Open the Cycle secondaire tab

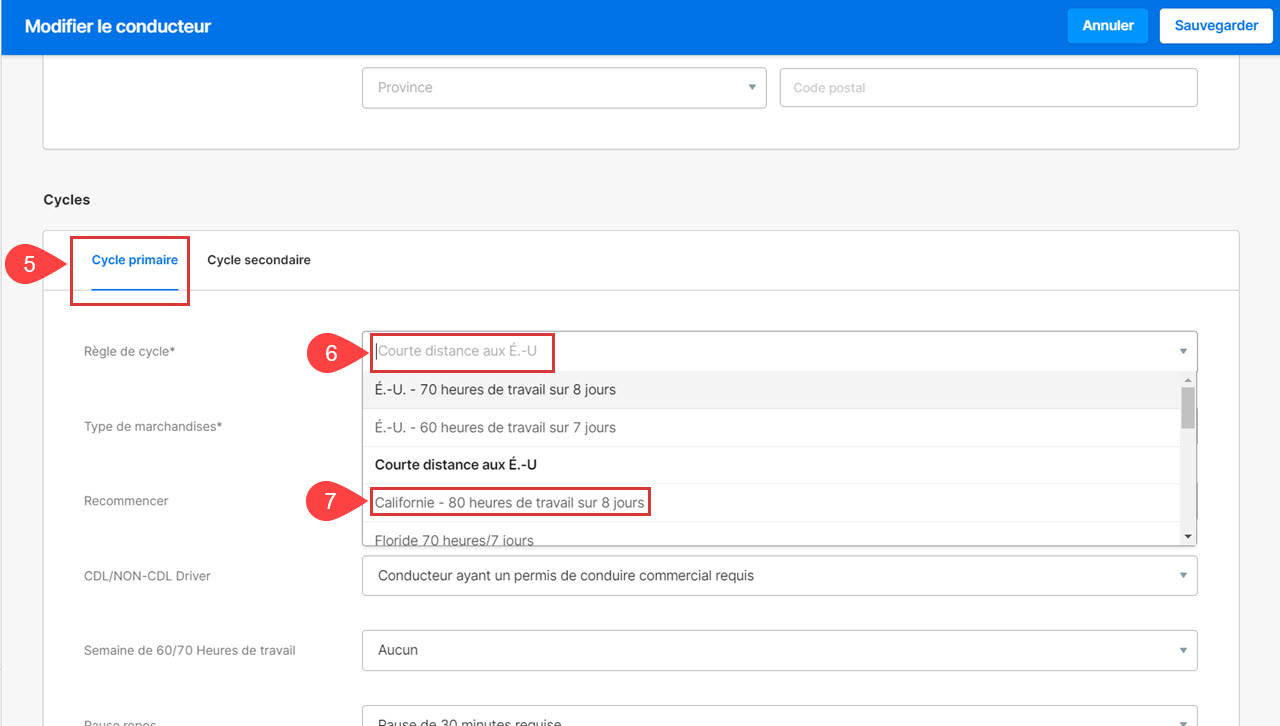point(258,260)
